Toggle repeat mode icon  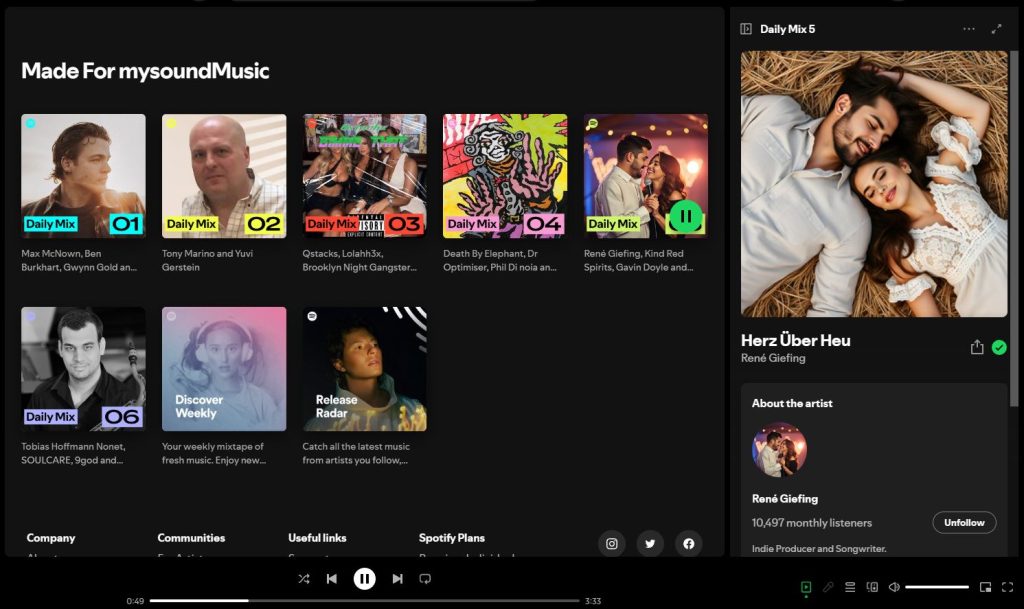pos(425,579)
